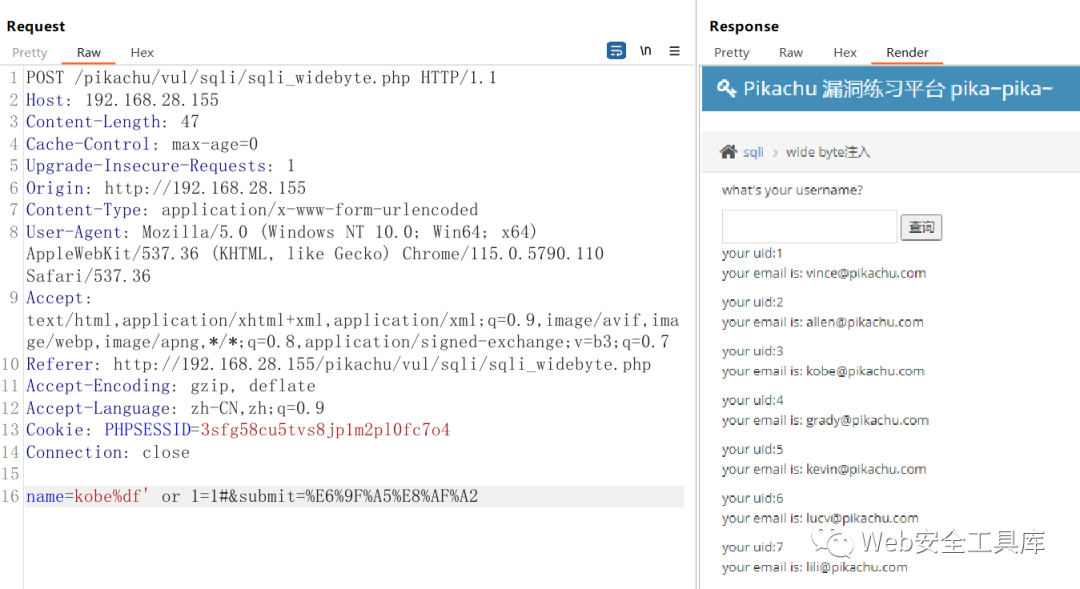Click the your uid:1 result
1080x589 pixels.
point(752,254)
